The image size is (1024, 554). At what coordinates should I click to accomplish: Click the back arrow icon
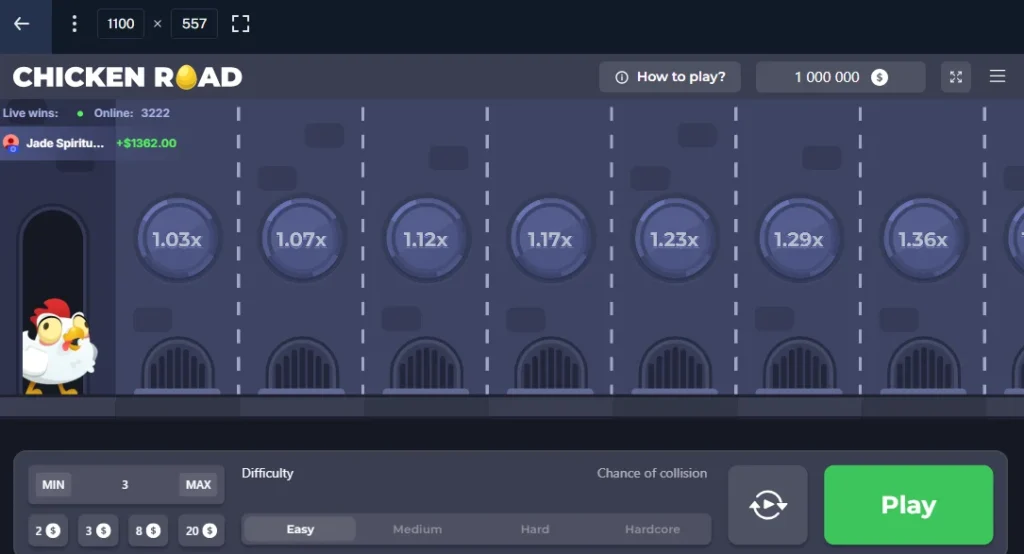[22, 24]
